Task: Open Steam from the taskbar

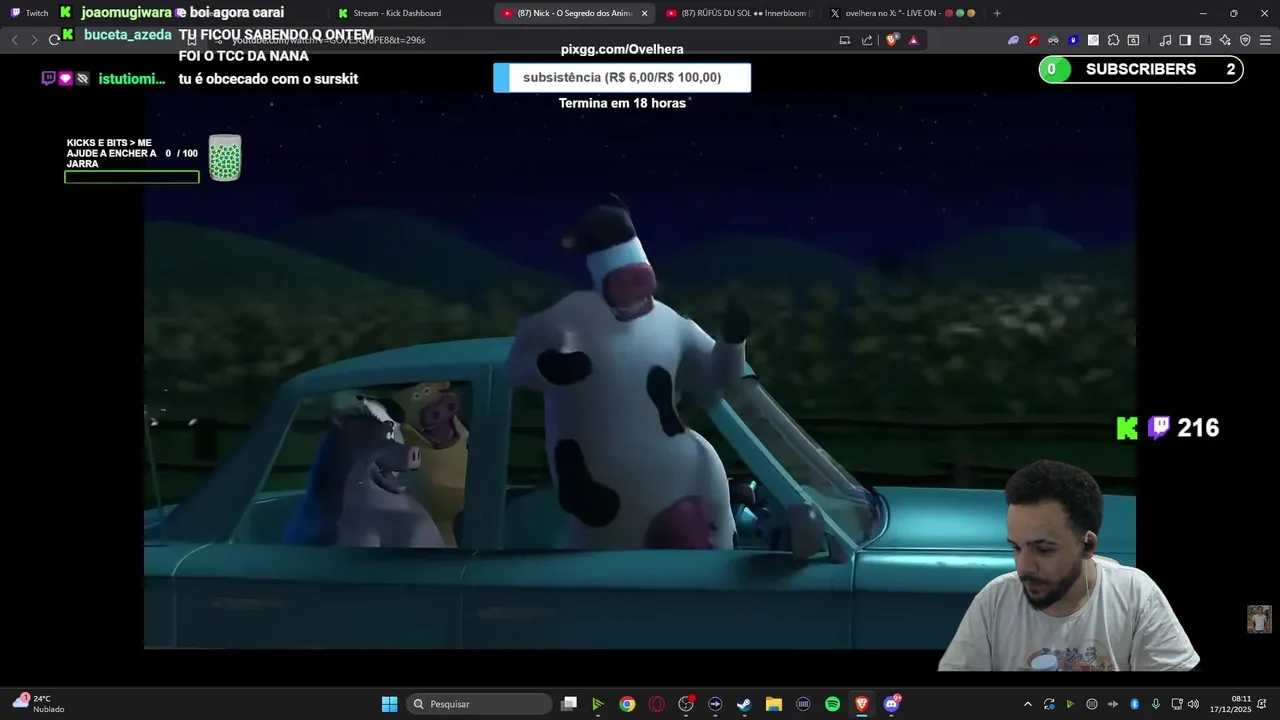Action: point(744,704)
